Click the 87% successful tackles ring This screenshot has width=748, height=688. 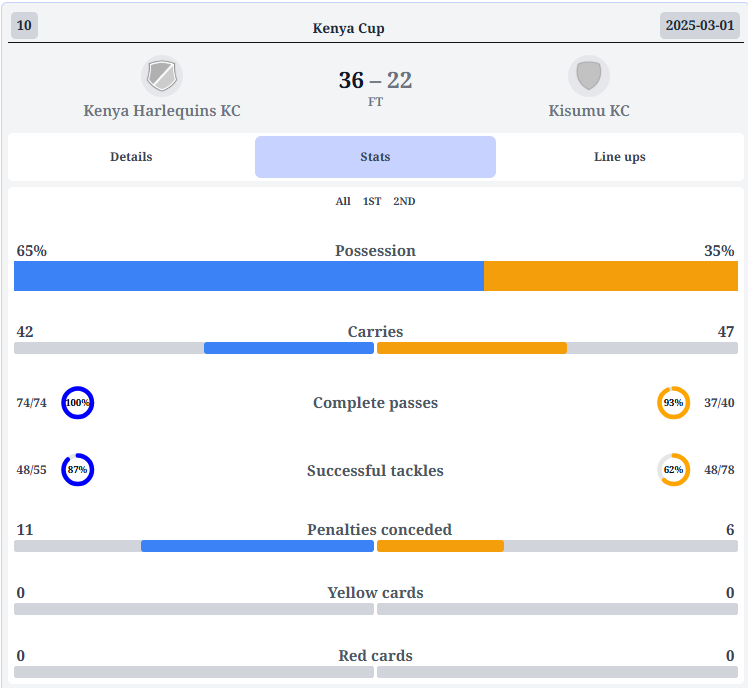coord(78,470)
